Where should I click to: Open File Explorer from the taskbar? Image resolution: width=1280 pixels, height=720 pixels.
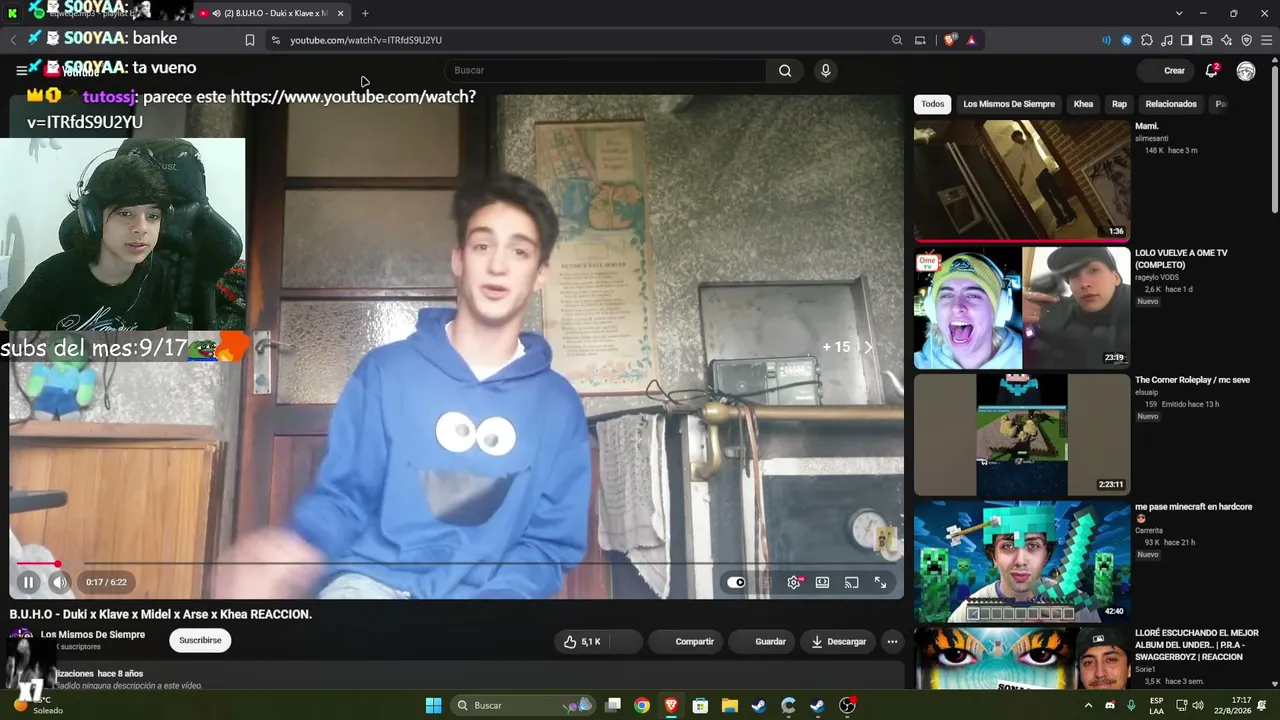click(730, 705)
